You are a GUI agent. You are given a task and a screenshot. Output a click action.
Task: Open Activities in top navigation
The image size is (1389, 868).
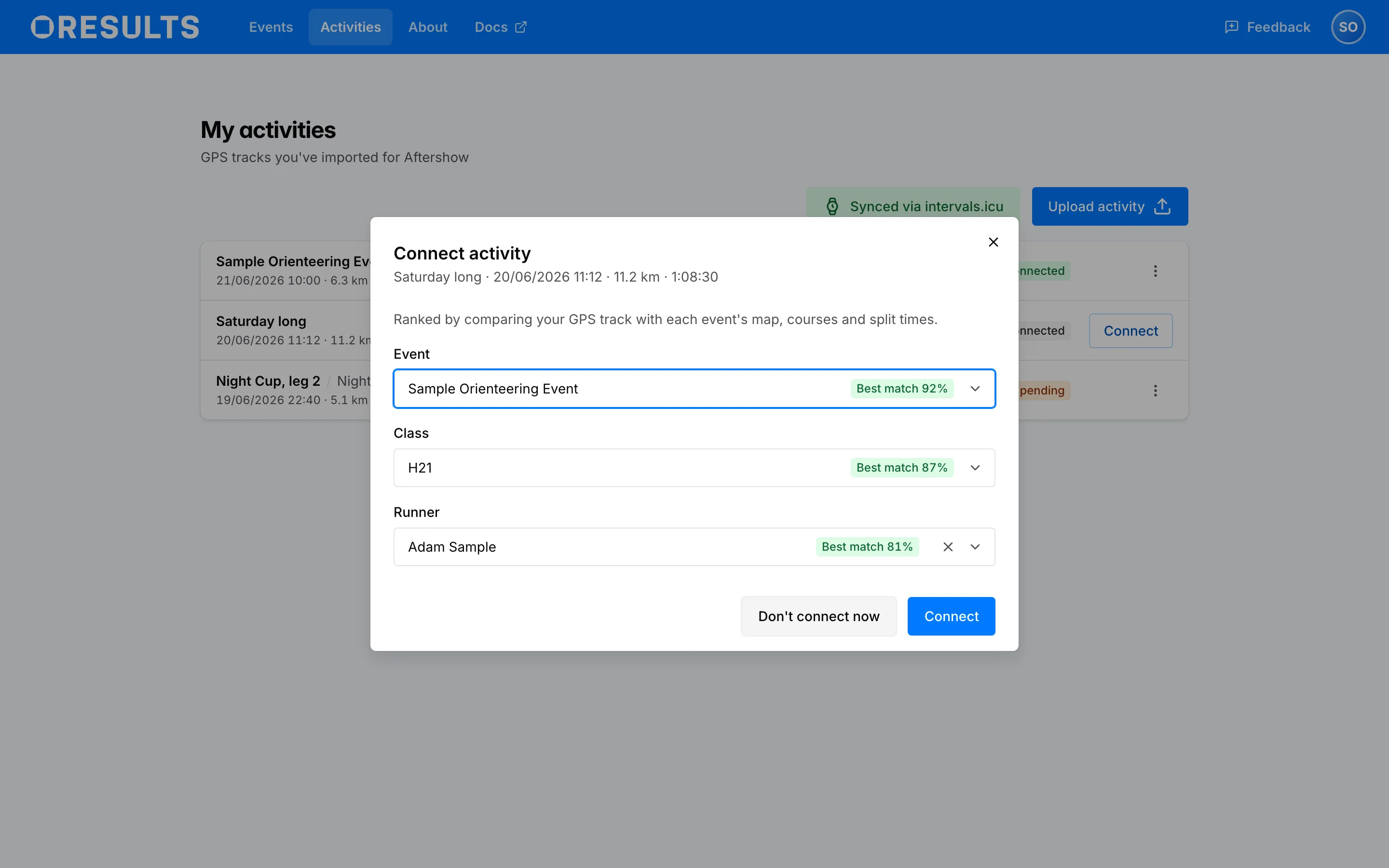(350, 27)
